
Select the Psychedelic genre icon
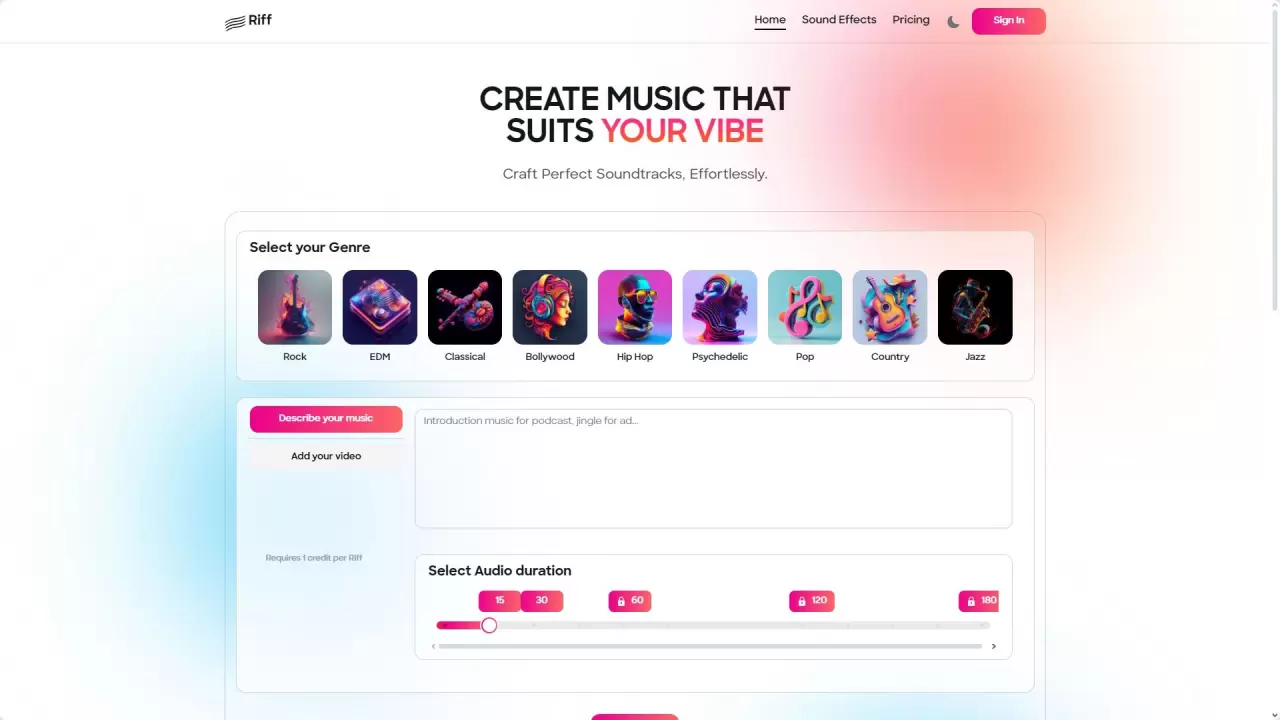(720, 307)
